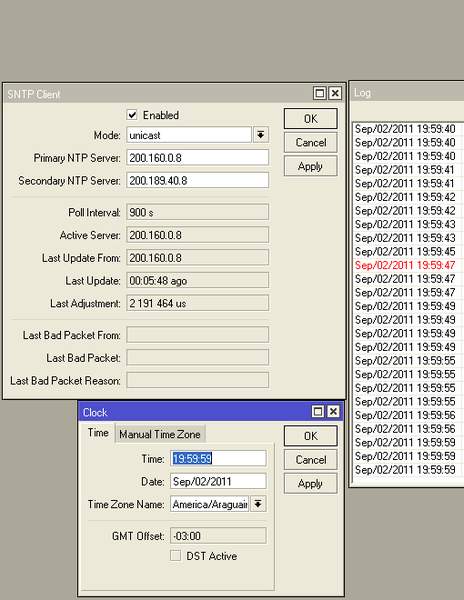Confirm SNTP Client with OK
This screenshot has height=600, width=464.
(x=311, y=119)
